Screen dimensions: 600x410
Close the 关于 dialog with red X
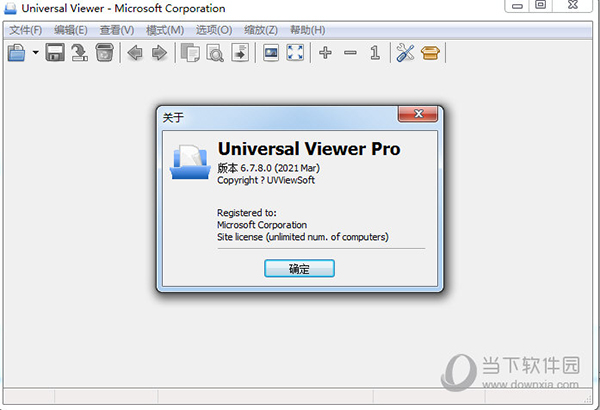point(418,114)
